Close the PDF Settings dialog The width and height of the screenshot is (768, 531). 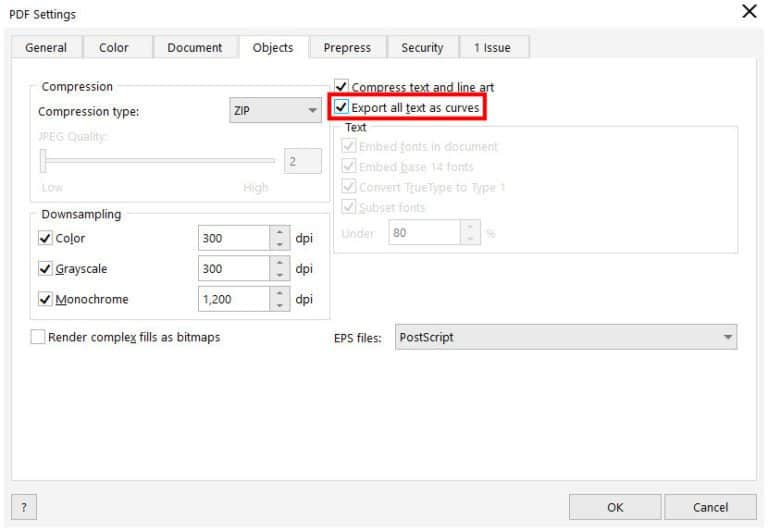[748, 12]
